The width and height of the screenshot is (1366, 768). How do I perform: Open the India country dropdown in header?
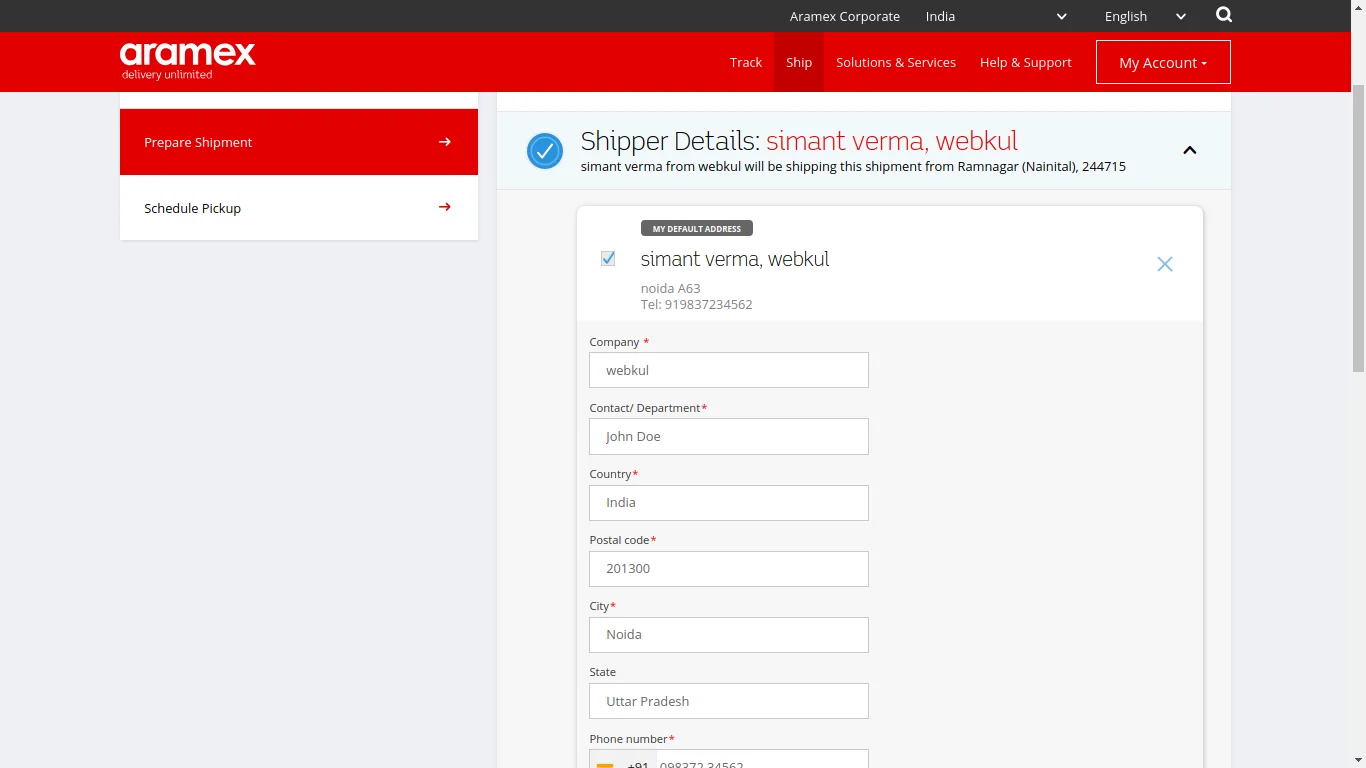[996, 16]
